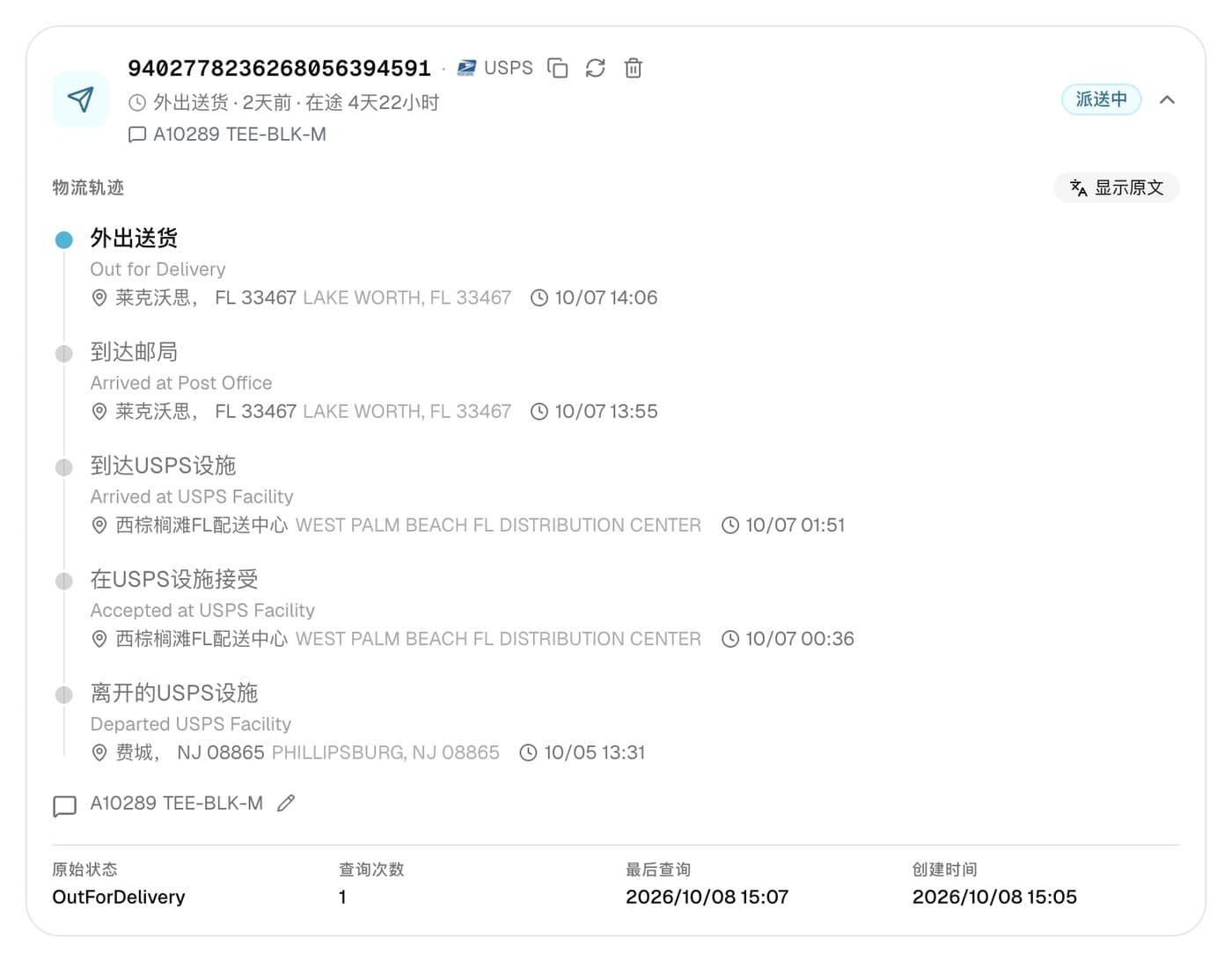Click the header note A10289 TEE-BLK-M
The image size is (1232, 954).
(239, 134)
